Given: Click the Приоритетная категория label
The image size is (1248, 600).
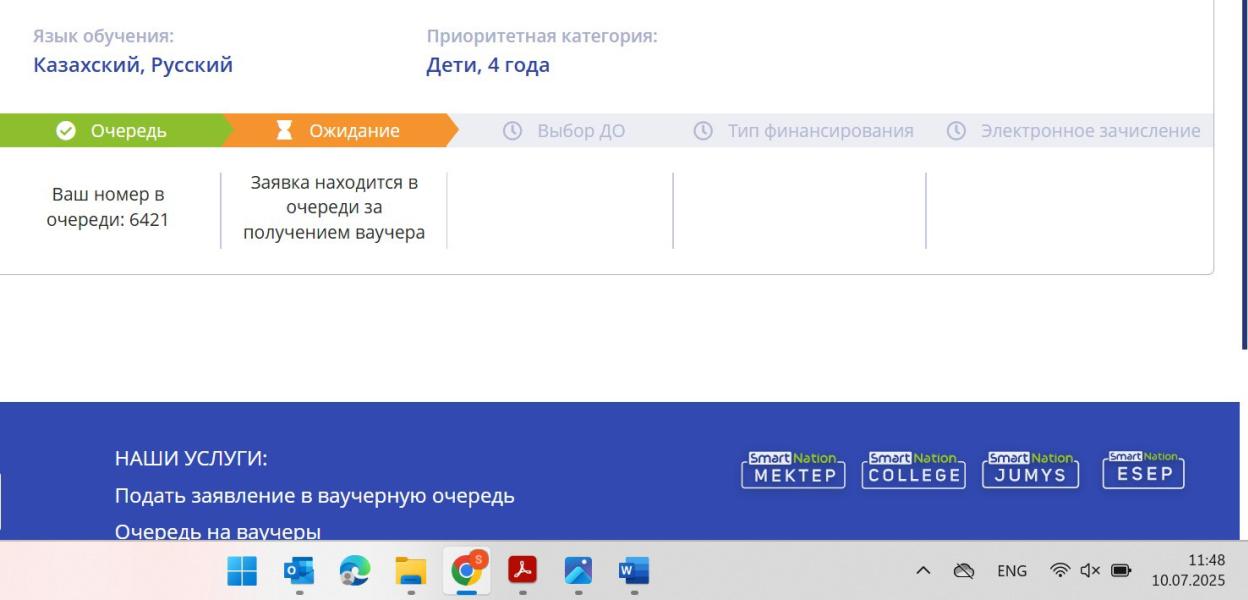Looking at the screenshot, I should pos(542,36).
